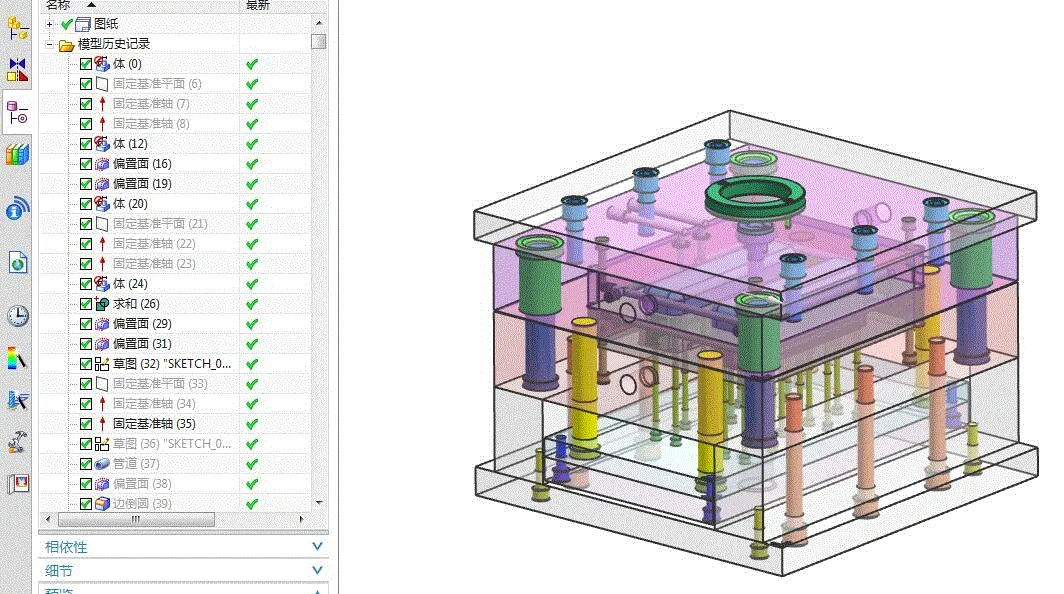This screenshot has width=1064, height=594.
Task: Click the datum plane icon for 固定基准平面 (6)
Action: click(102, 83)
